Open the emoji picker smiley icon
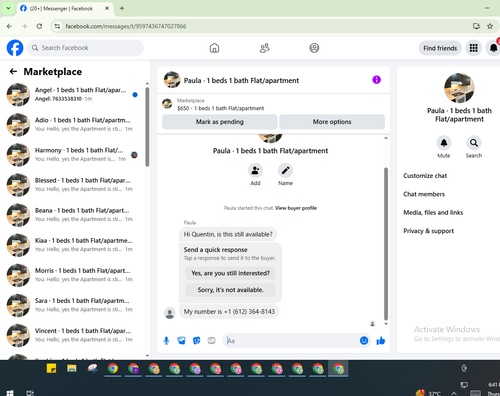The image size is (500, 396). (364, 340)
